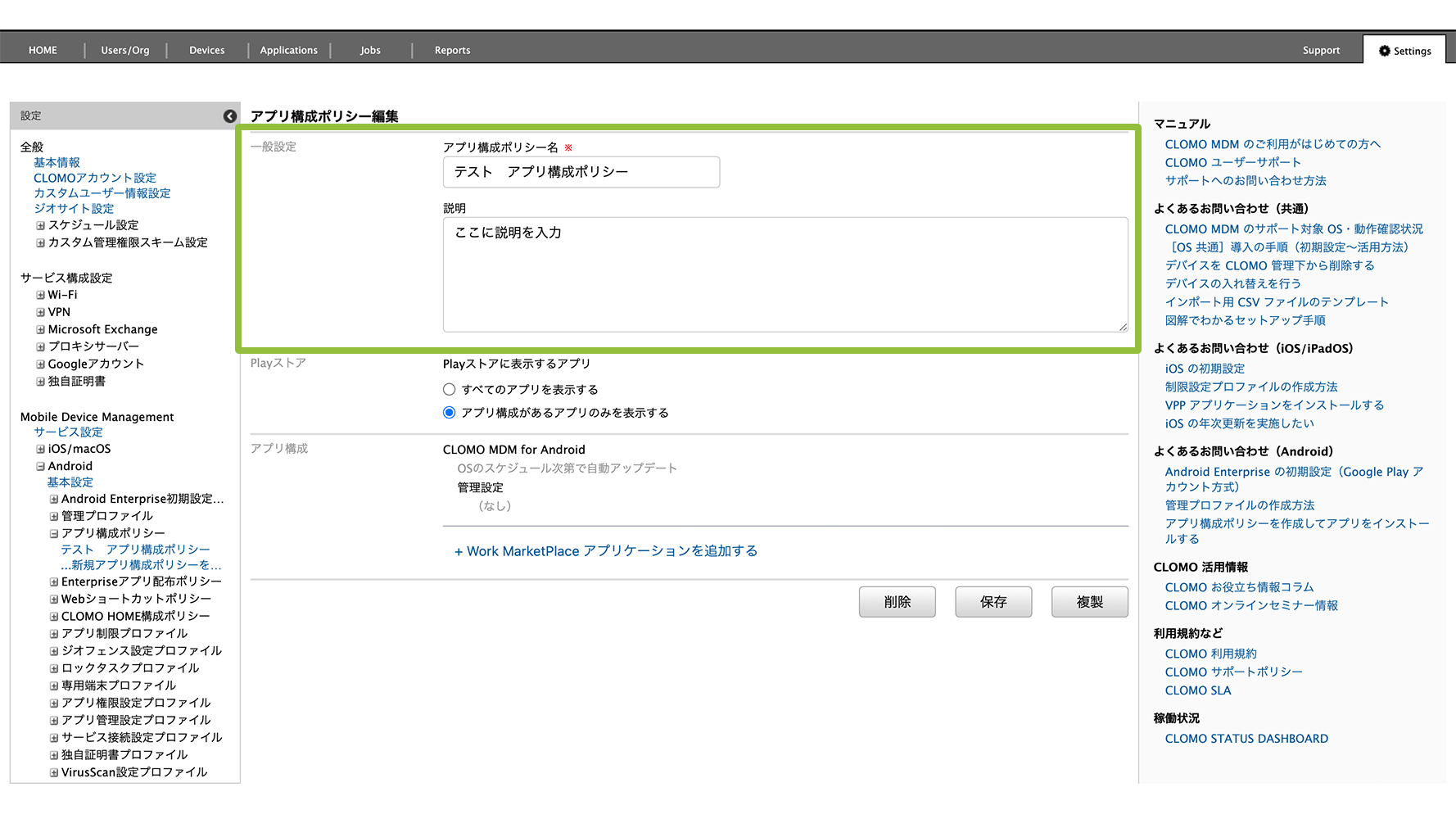1456x819 pixels.
Task: Go to the Reports tab
Action: pos(452,51)
